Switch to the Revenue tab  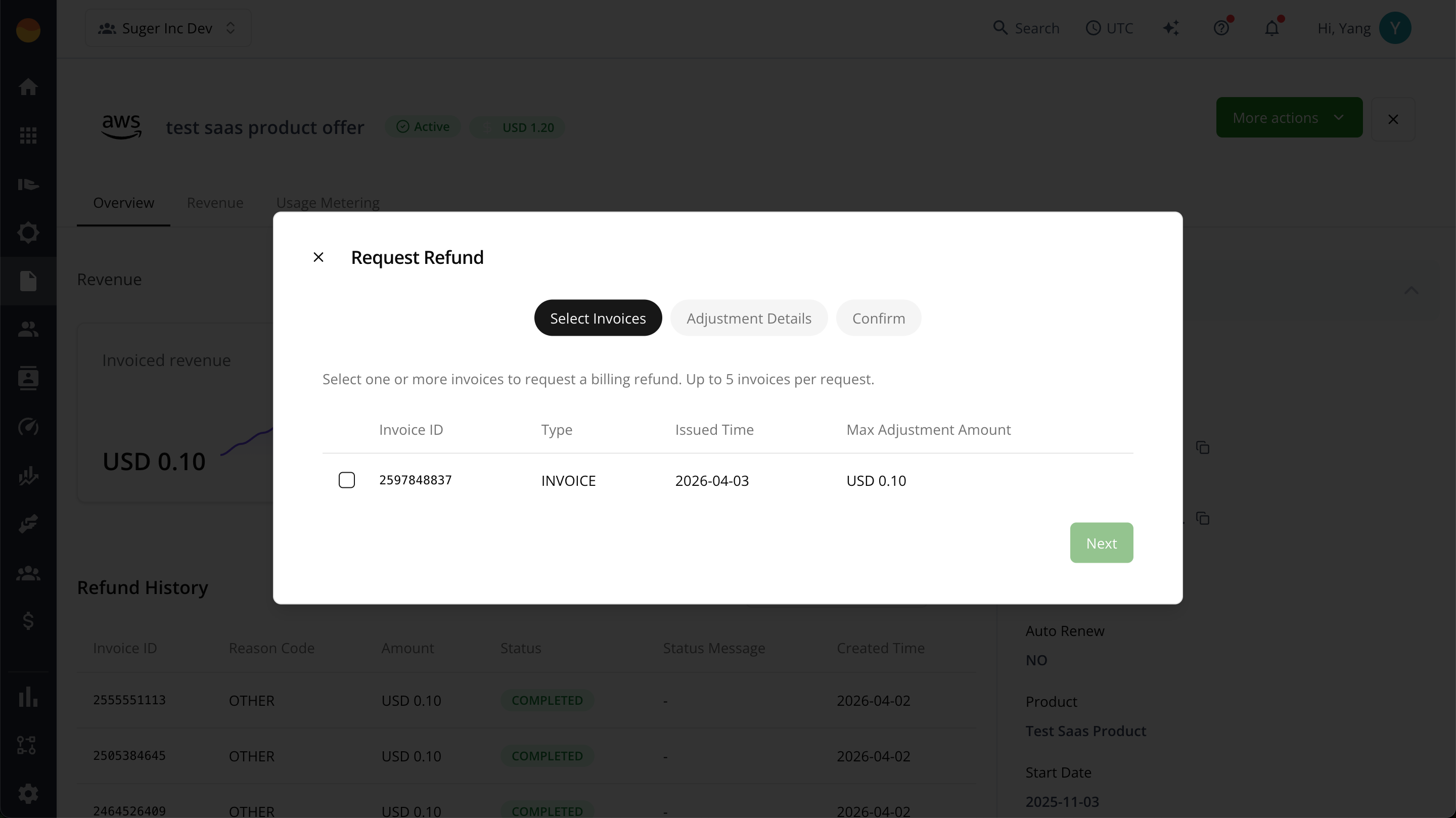215,202
